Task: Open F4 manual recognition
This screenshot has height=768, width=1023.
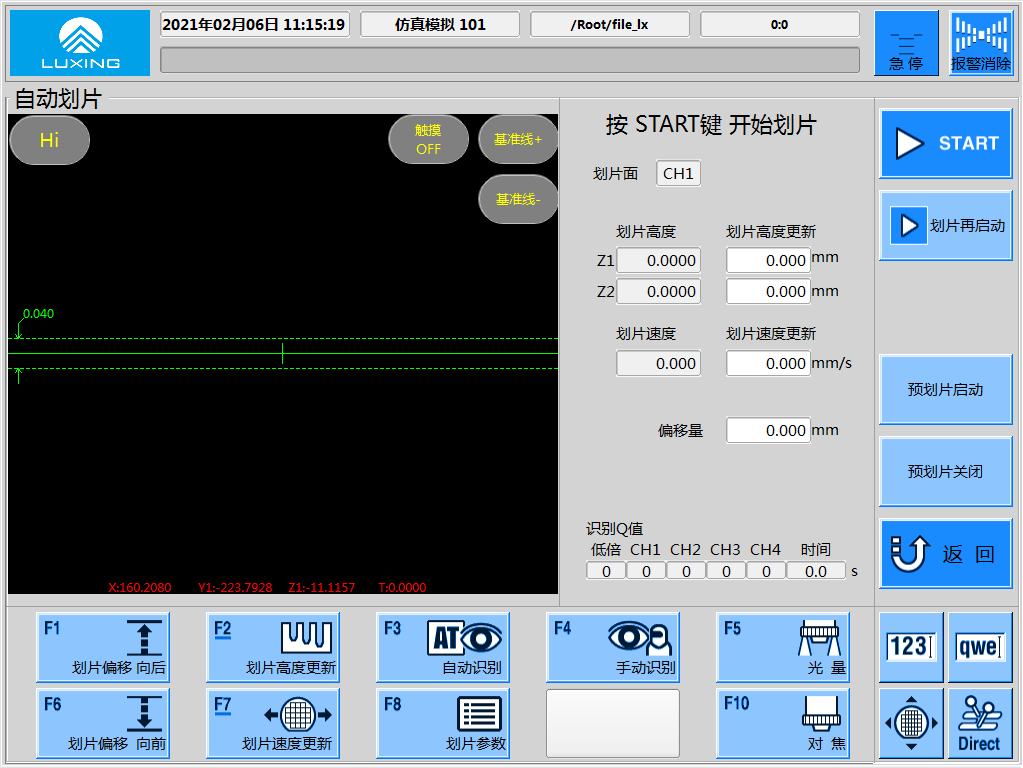Action: click(x=613, y=647)
